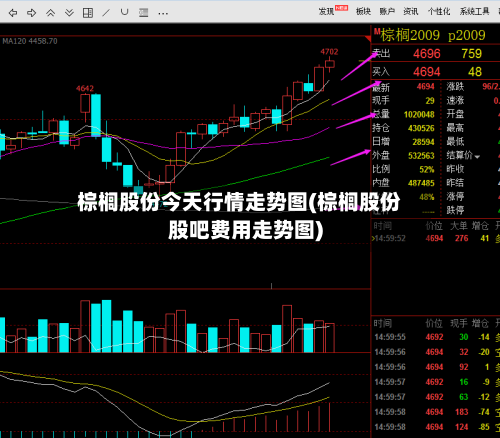Click the 买入 price 4694
The height and width of the screenshot is (438, 500).
coord(427,72)
